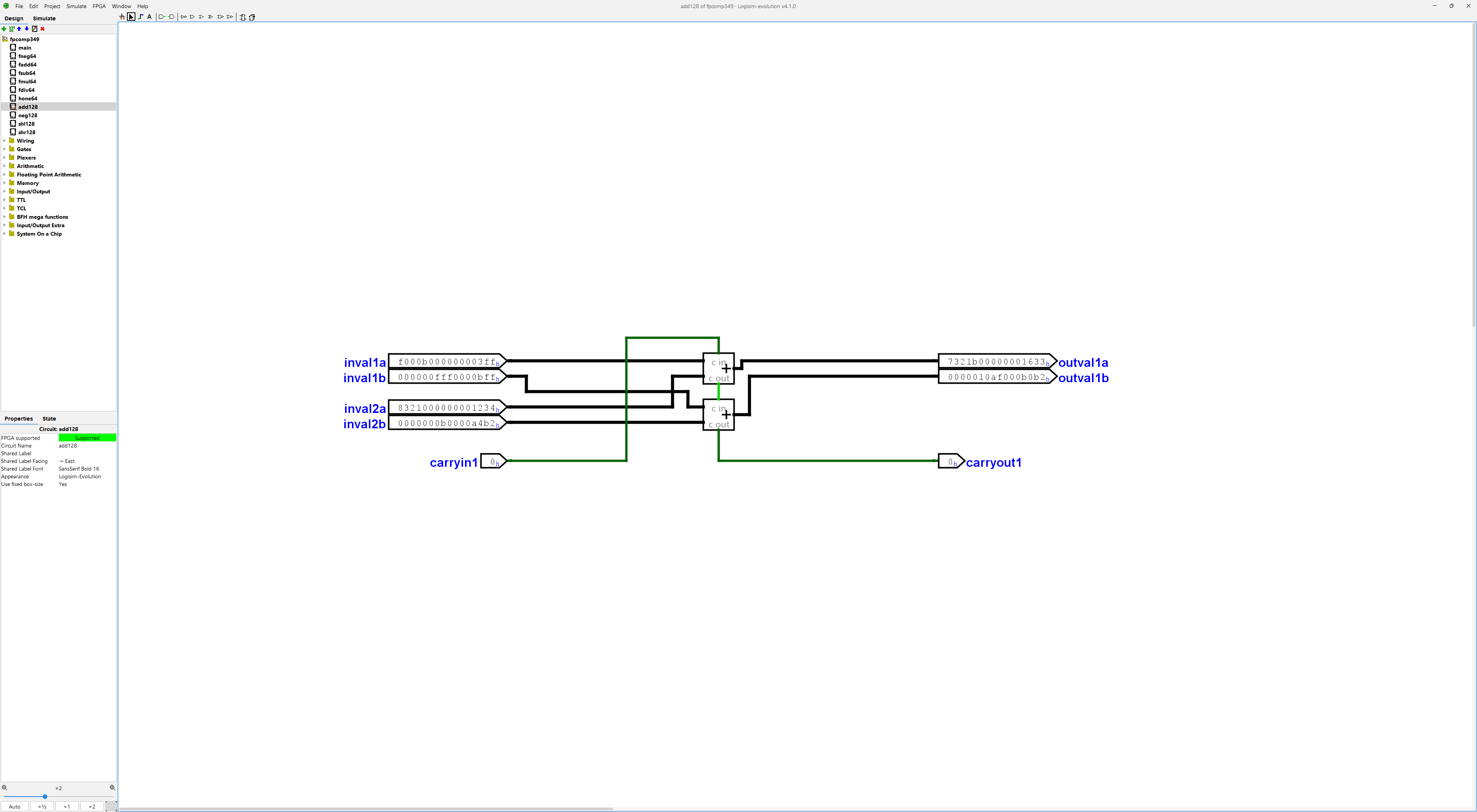Viewport: 1477px width, 812px height.
Task: Click the Appearance property value Logisim-Evolution
Action: point(87,477)
